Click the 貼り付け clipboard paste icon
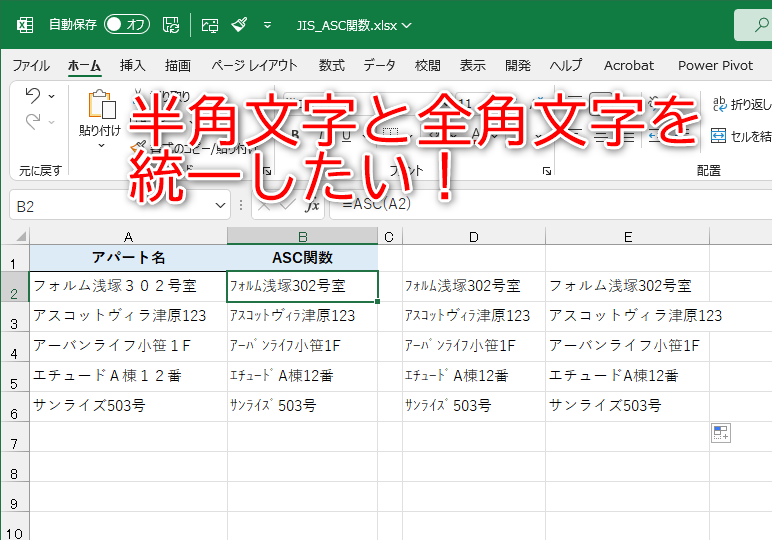Image resolution: width=772 pixels, height=540 pixels. (101, 104)
